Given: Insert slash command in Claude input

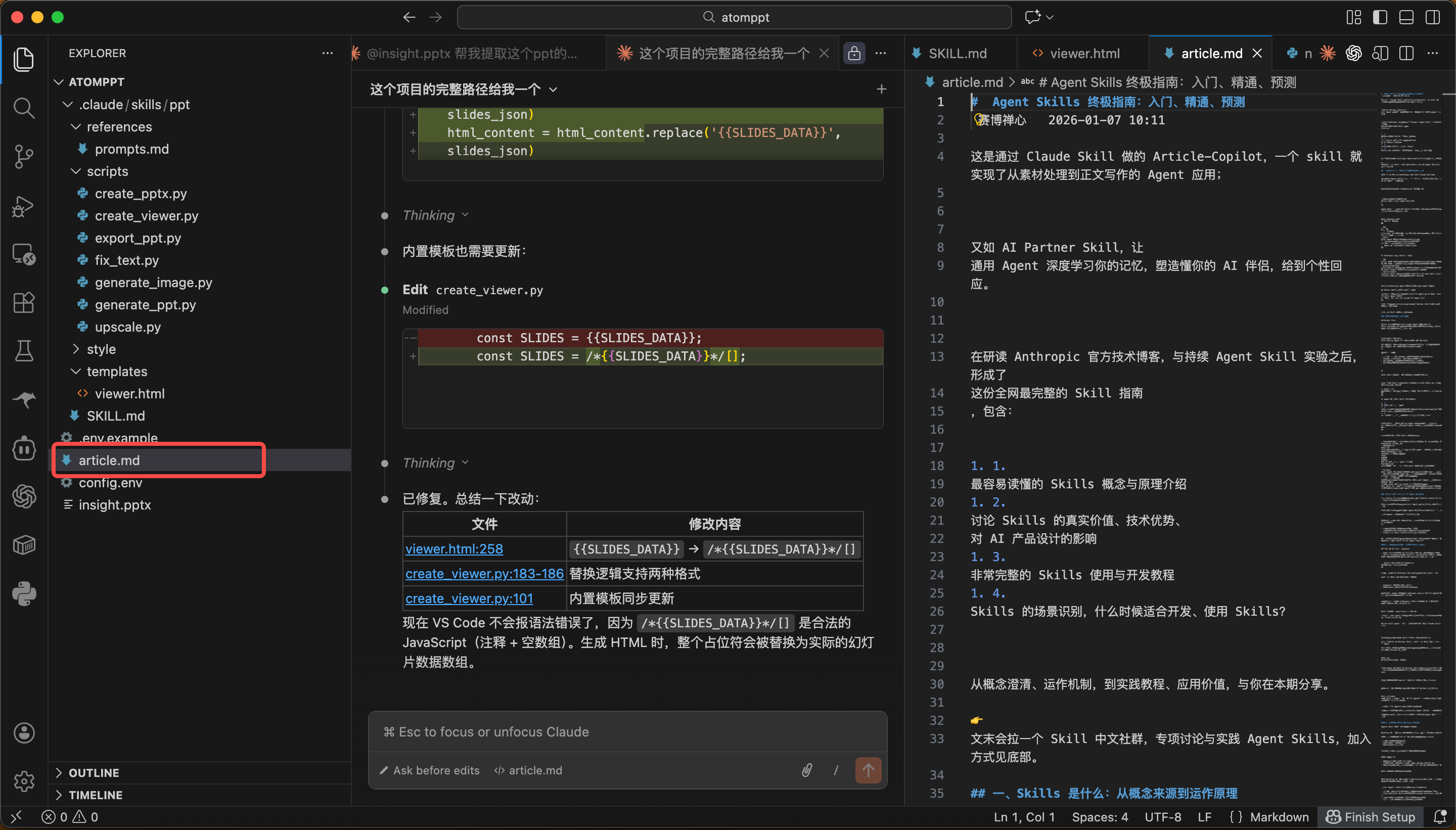Looking at the screenshot, I should pyautogui.click(x=836, y=770).
